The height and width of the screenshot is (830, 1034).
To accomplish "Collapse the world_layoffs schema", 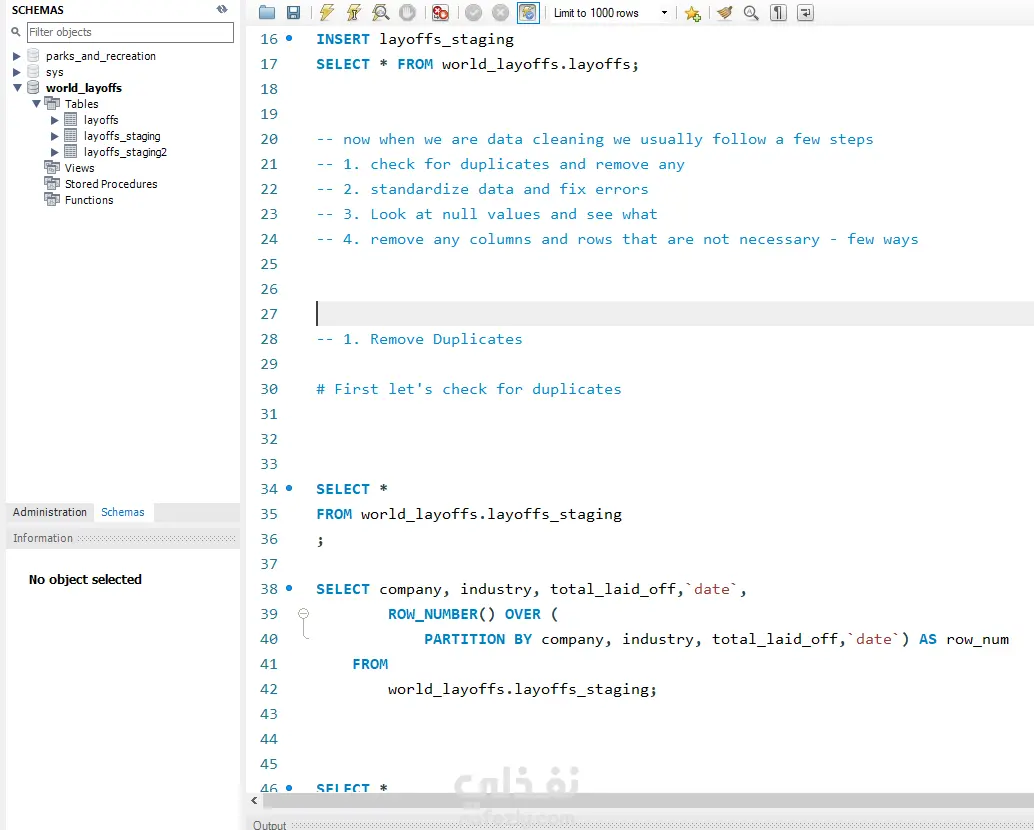I will (x=17, y=88).
